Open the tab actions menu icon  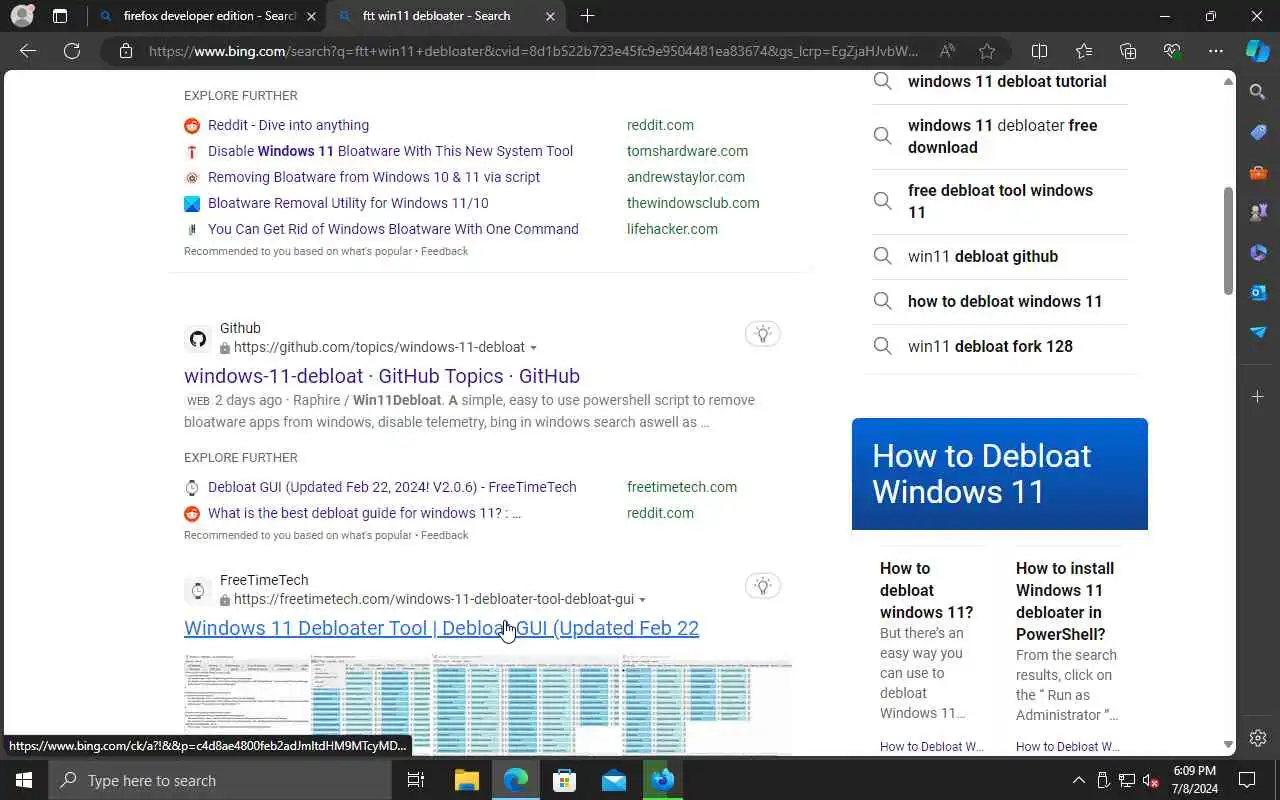click(60, 16)
